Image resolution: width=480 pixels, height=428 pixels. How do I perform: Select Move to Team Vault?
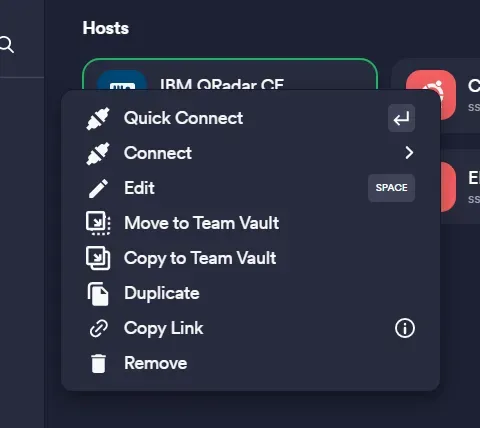pos(250,223)
